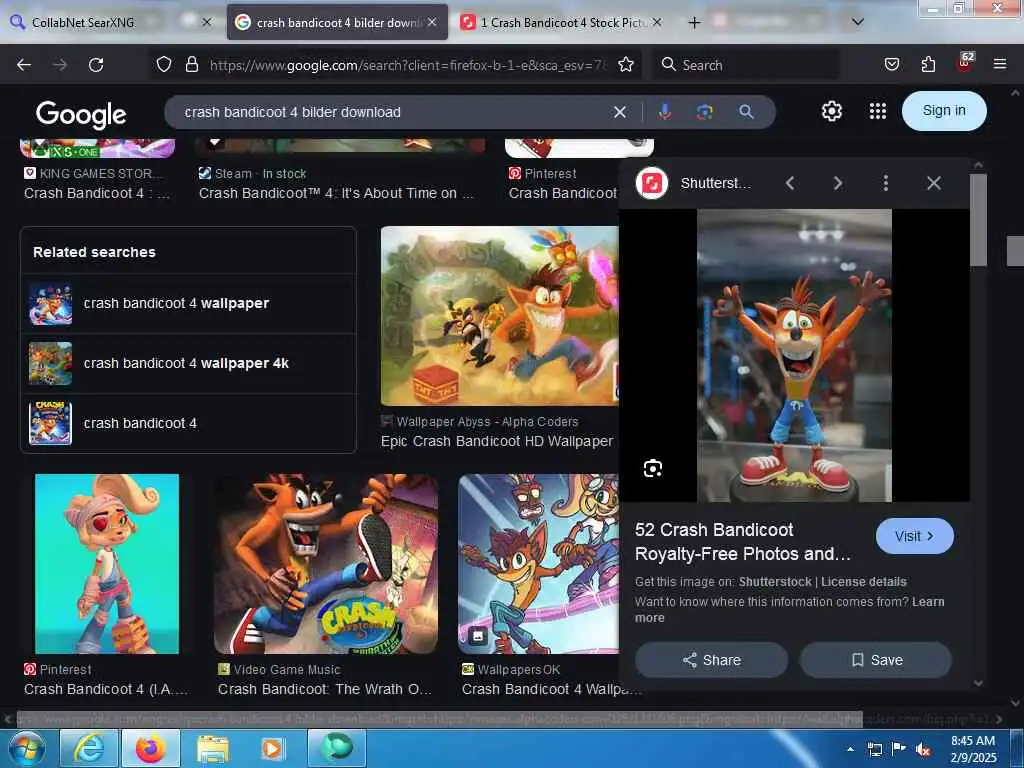Screen dimensions: 1024x768
Task: Open the list all tabs dropdown arrow
Action: (x=858, y=22)
